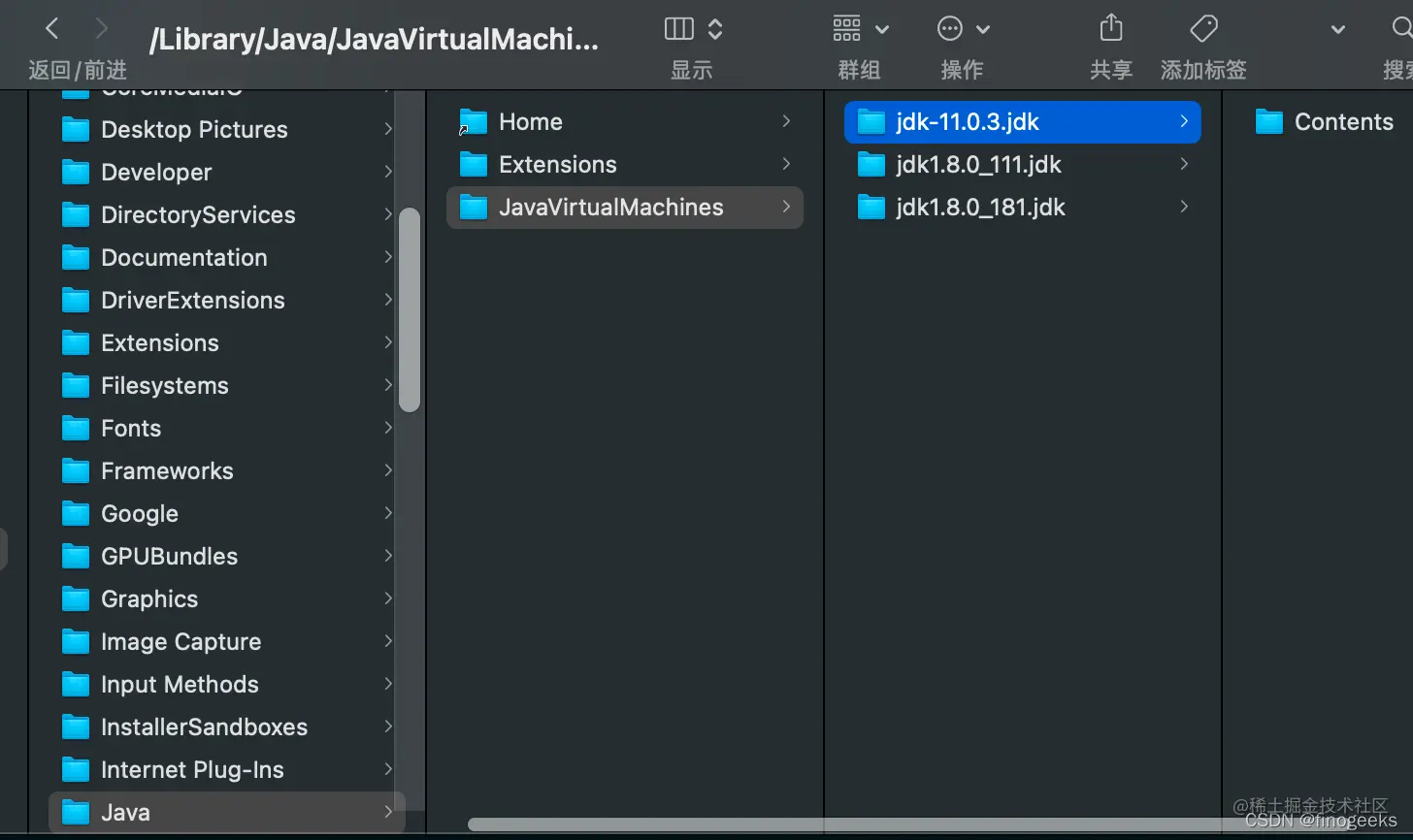Click the Home alias folder icon
The width and height of the screenshot is (1413, 840).
coord(473,121)
